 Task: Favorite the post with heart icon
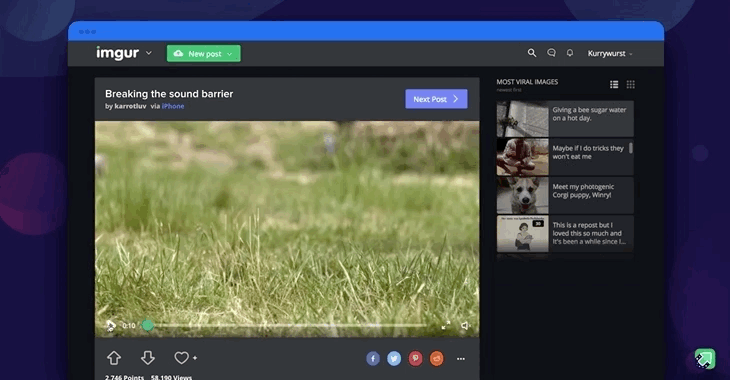(x=182, y=358)
